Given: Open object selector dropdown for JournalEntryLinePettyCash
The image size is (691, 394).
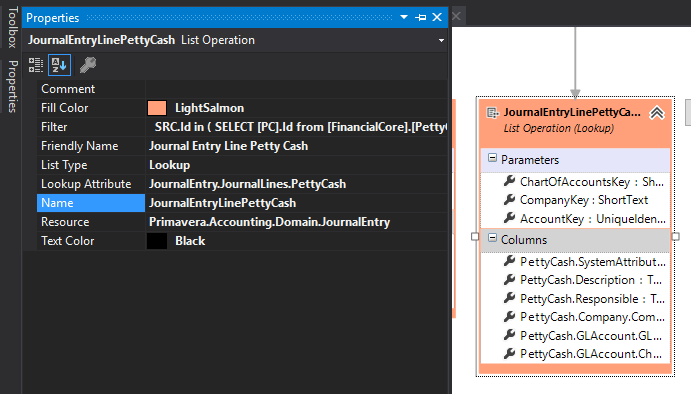Looking at the screenshot, I should tap(441, 41).
